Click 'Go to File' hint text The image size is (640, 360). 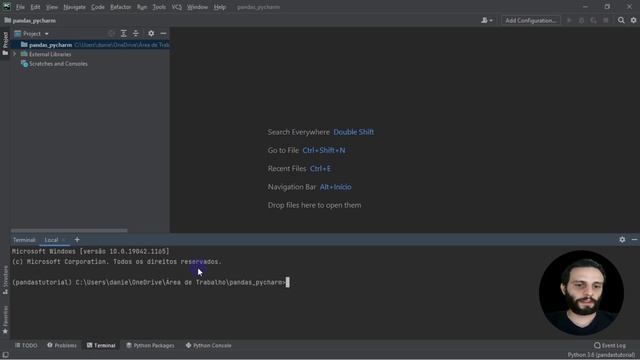[283, 150]
